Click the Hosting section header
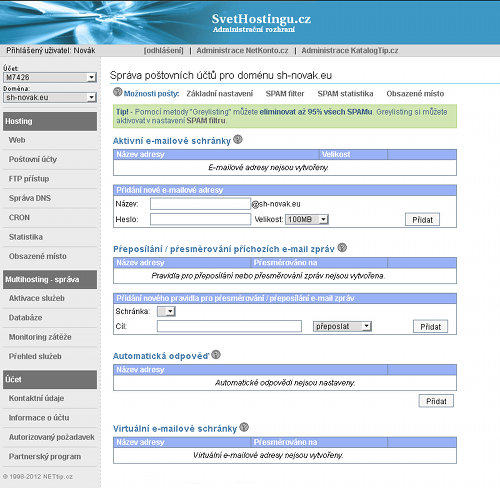 click(x=50, y=121)
